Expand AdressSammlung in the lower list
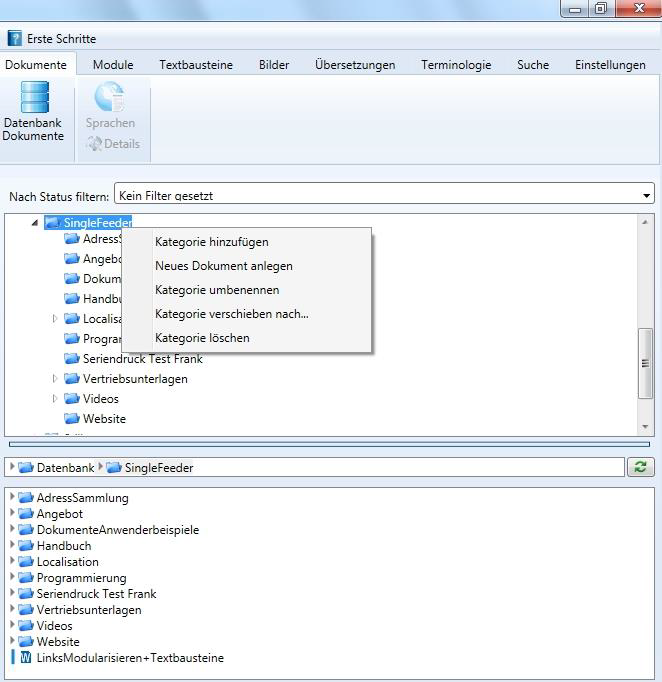 pyautogui.click(x=11, y=497)
